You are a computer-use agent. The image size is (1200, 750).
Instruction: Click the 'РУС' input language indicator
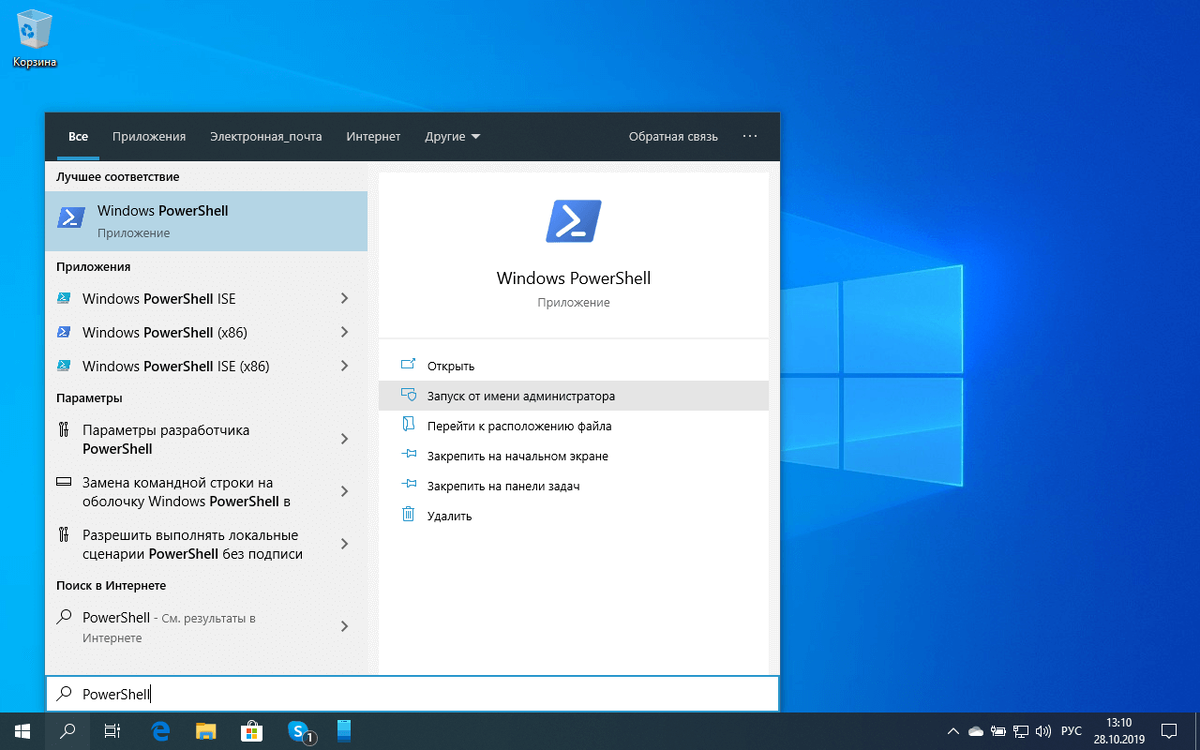1072,731
